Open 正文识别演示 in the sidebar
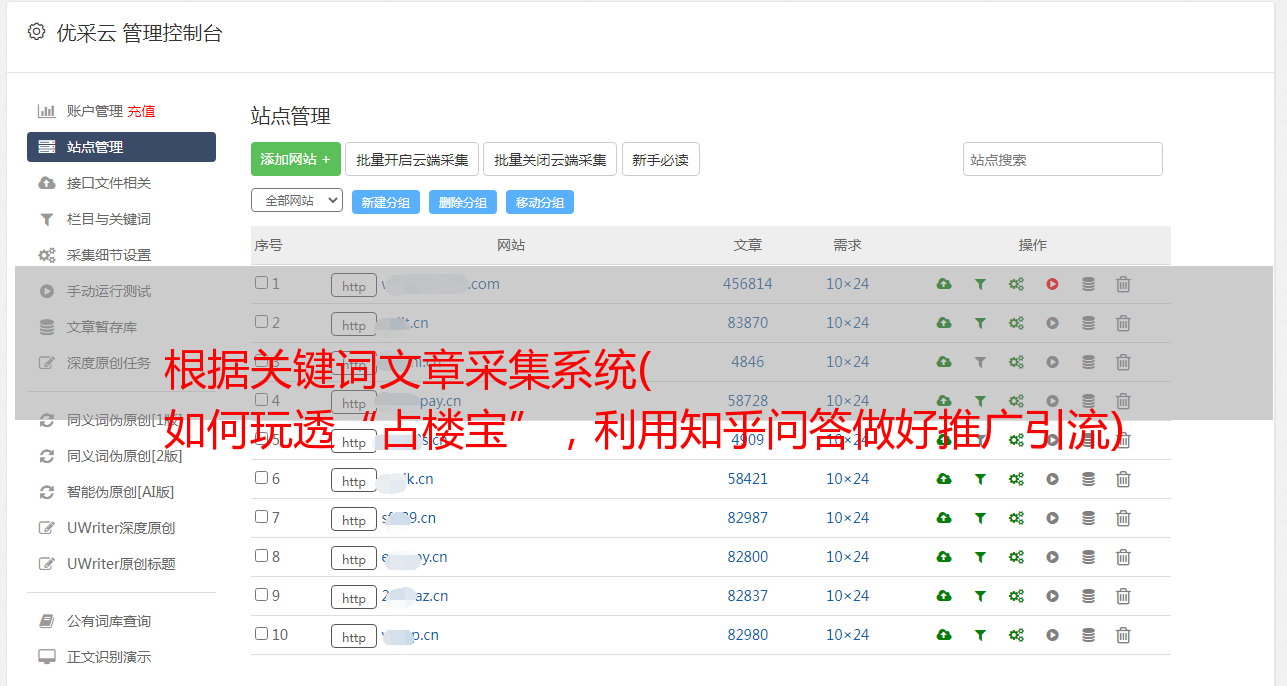Viewport: 1287px width, 686px height. [x=109, y=657]
